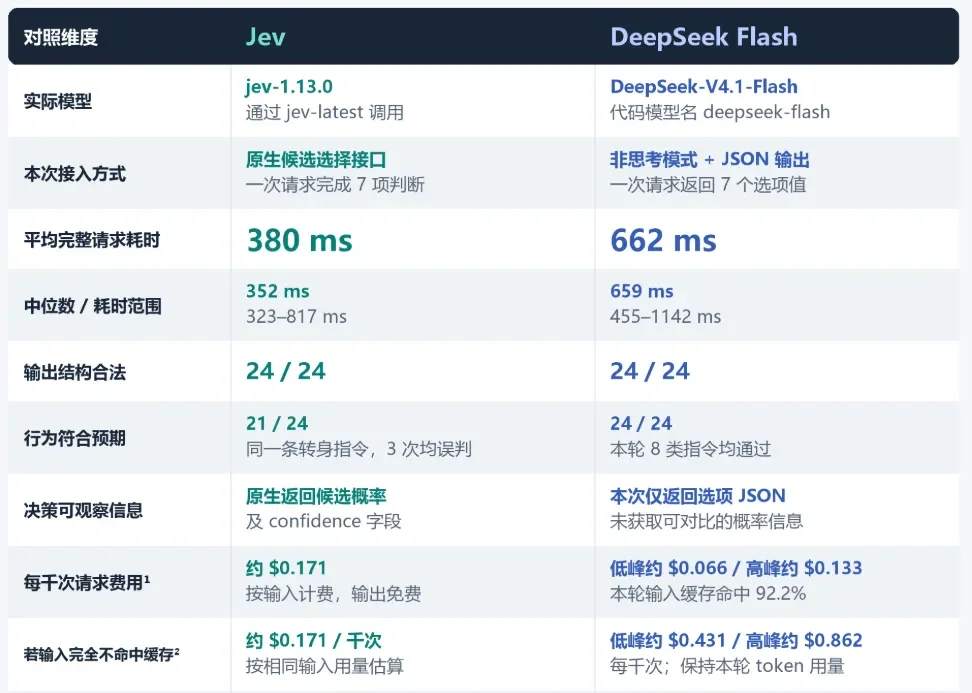Click '原生返回候选概率' text

point(316,496)
